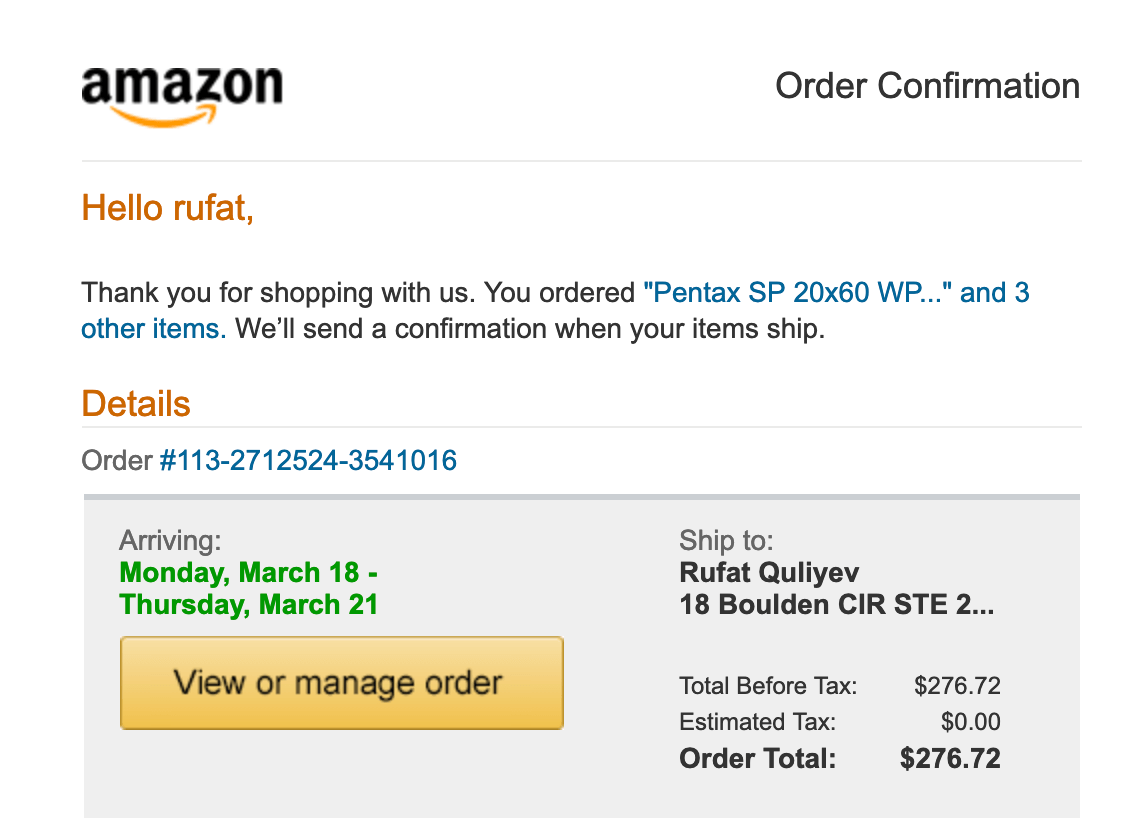Click the Details section heading
This screenshot has width=1124, height=834.
point(135,403)
